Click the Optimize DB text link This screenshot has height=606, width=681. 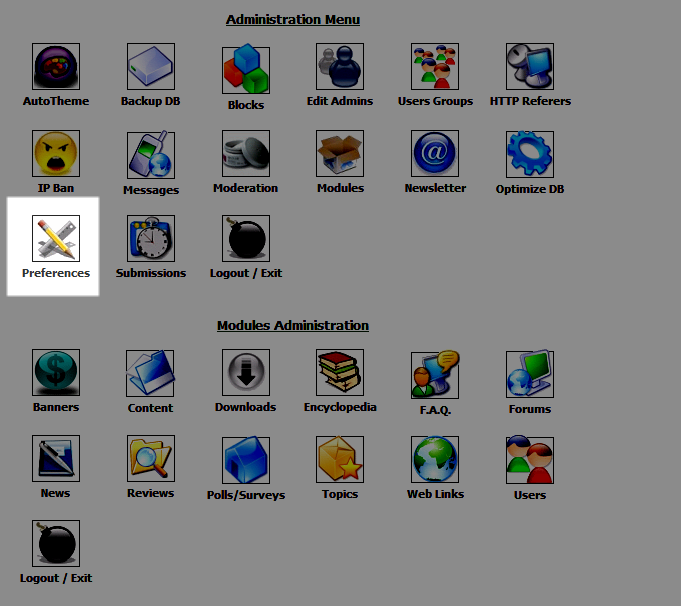tap(530, 189)
